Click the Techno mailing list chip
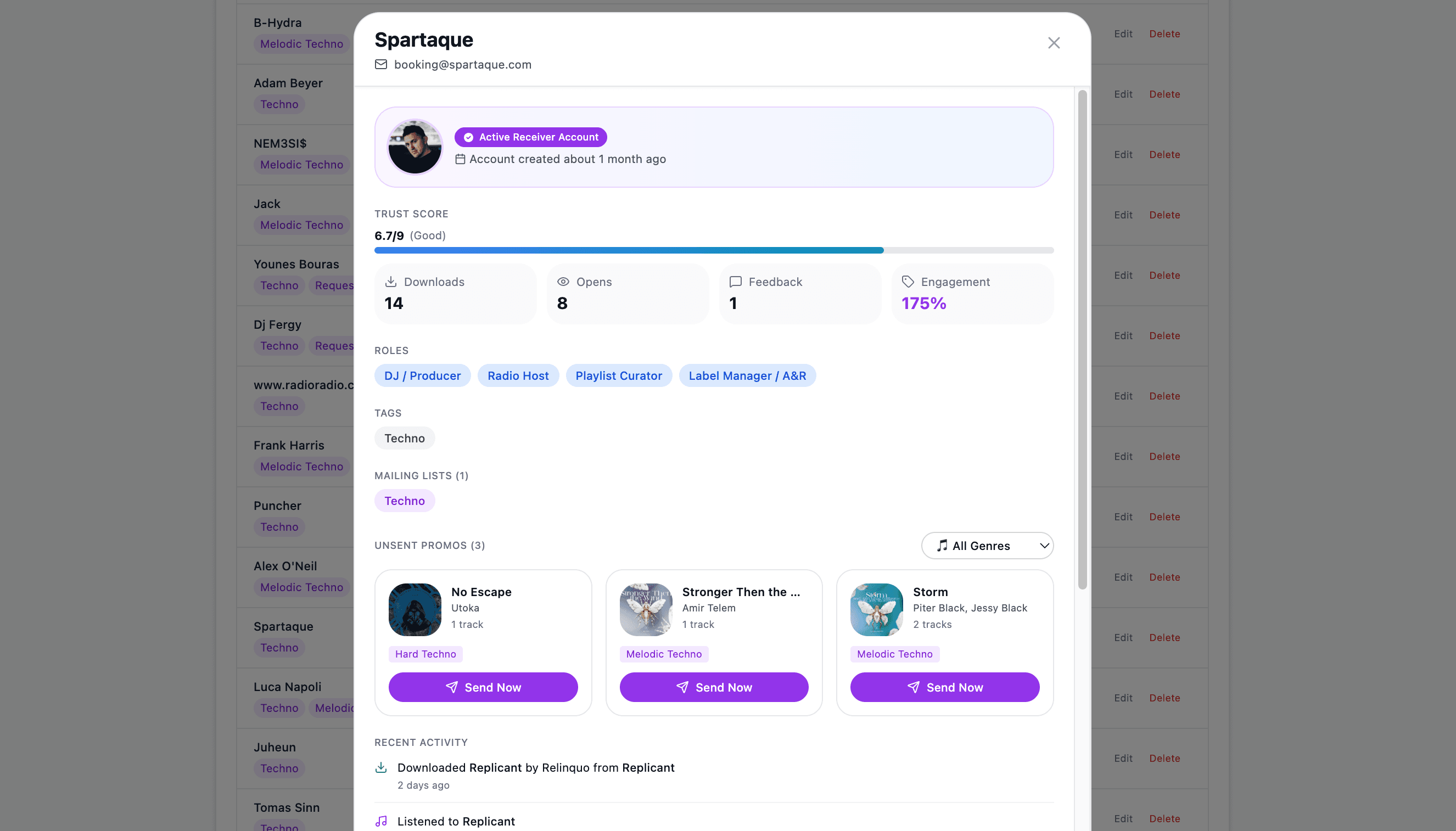 [x=404, y=501]
